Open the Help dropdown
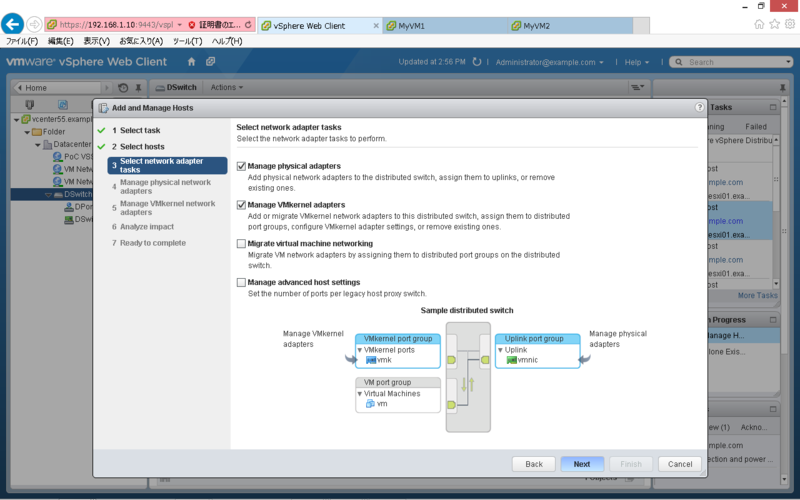The height and width of the screenshot is (500, 800). tap(637, 62)
